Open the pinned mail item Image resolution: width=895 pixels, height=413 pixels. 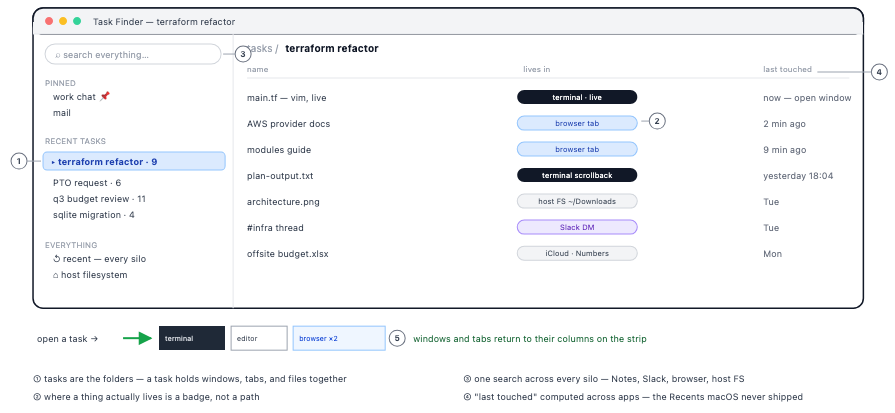(62, 113)
